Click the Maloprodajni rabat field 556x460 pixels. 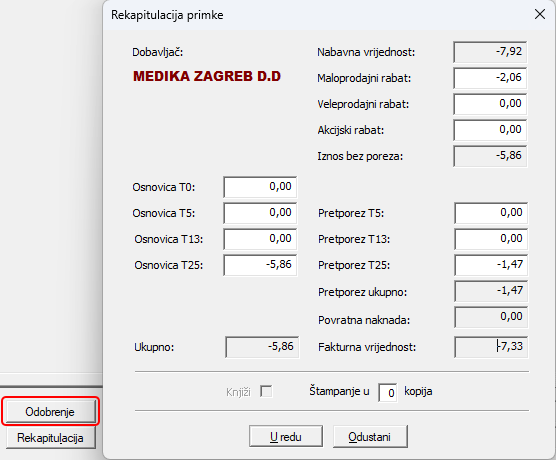click(490, 78)
